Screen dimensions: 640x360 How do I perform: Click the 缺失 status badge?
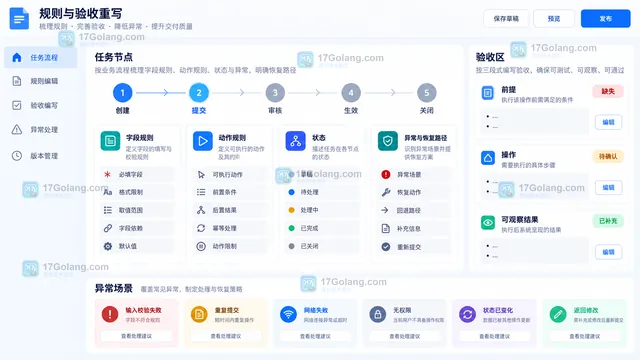tap(608, 91)
